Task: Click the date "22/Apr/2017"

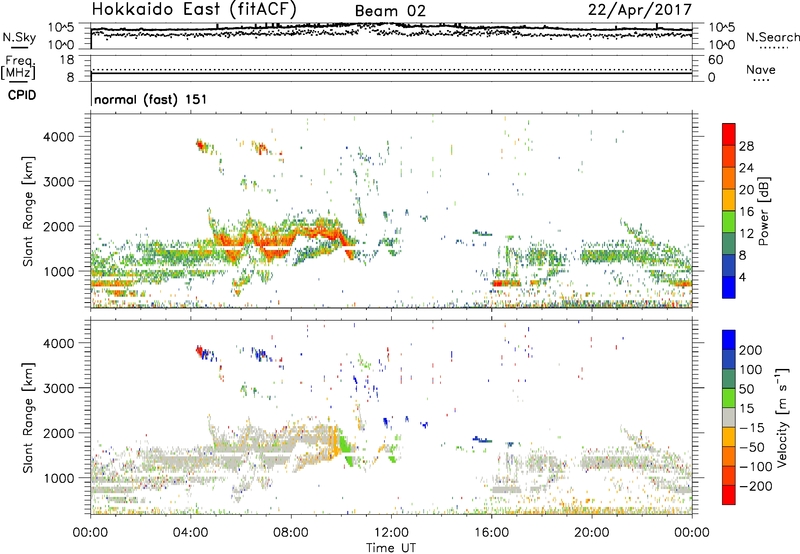Action: point(640,10)
